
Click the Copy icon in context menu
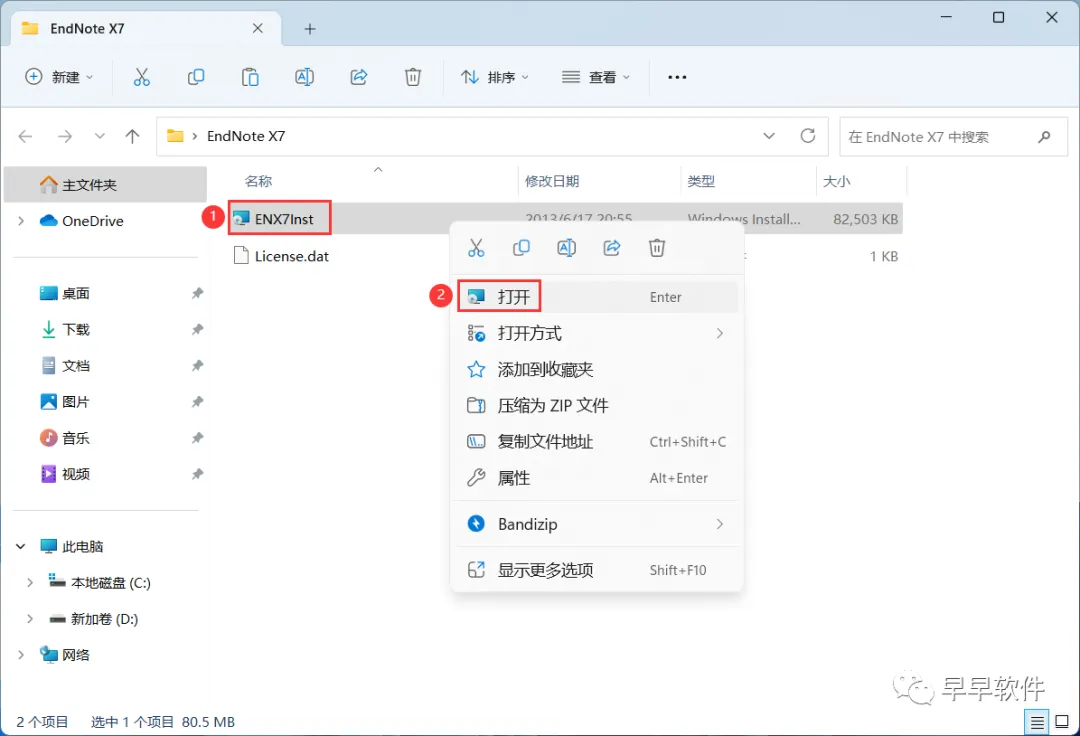click(x=521, y=248)
